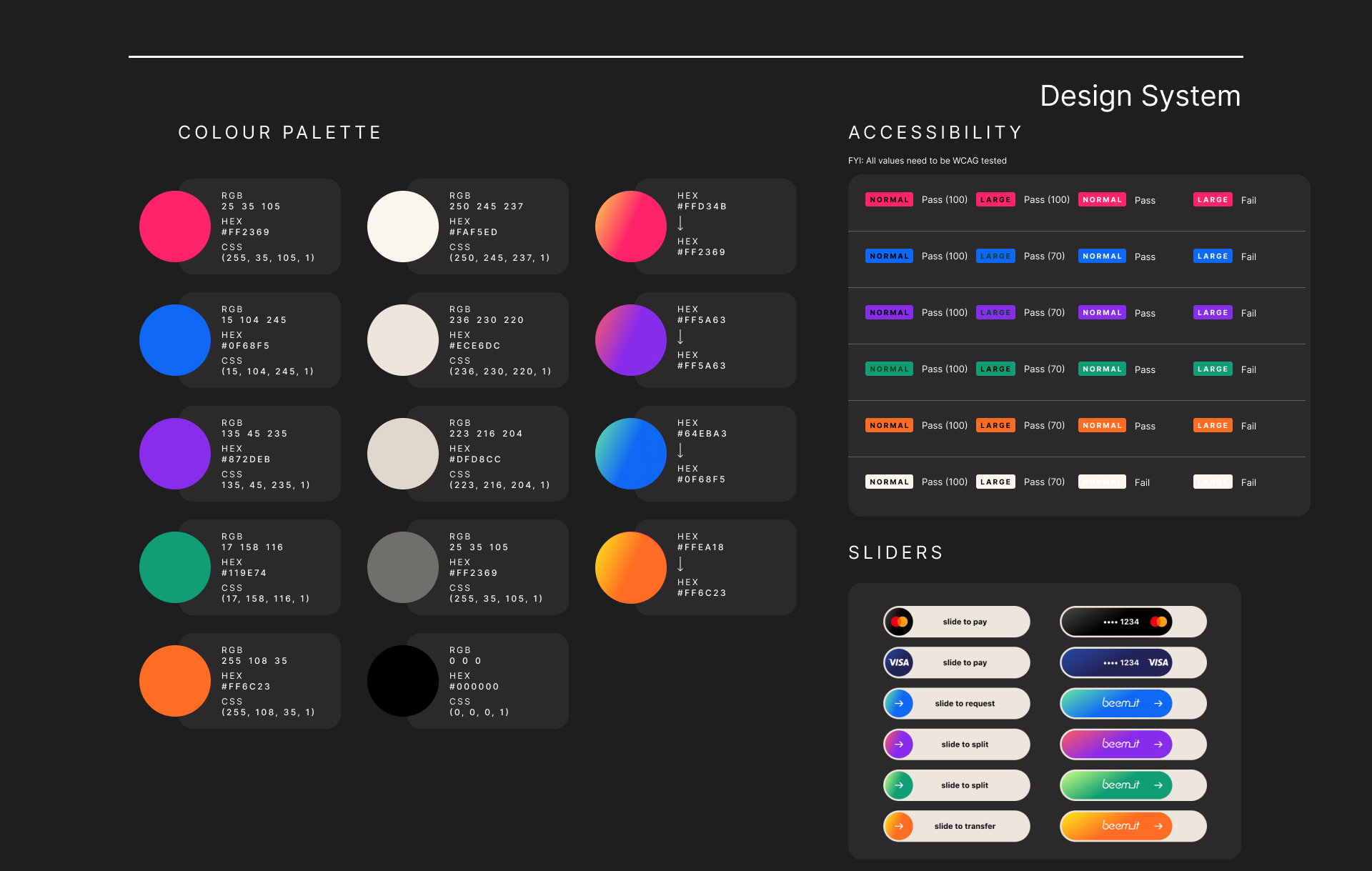Select the blue #0F68F5 colour circle

point(175,340)
